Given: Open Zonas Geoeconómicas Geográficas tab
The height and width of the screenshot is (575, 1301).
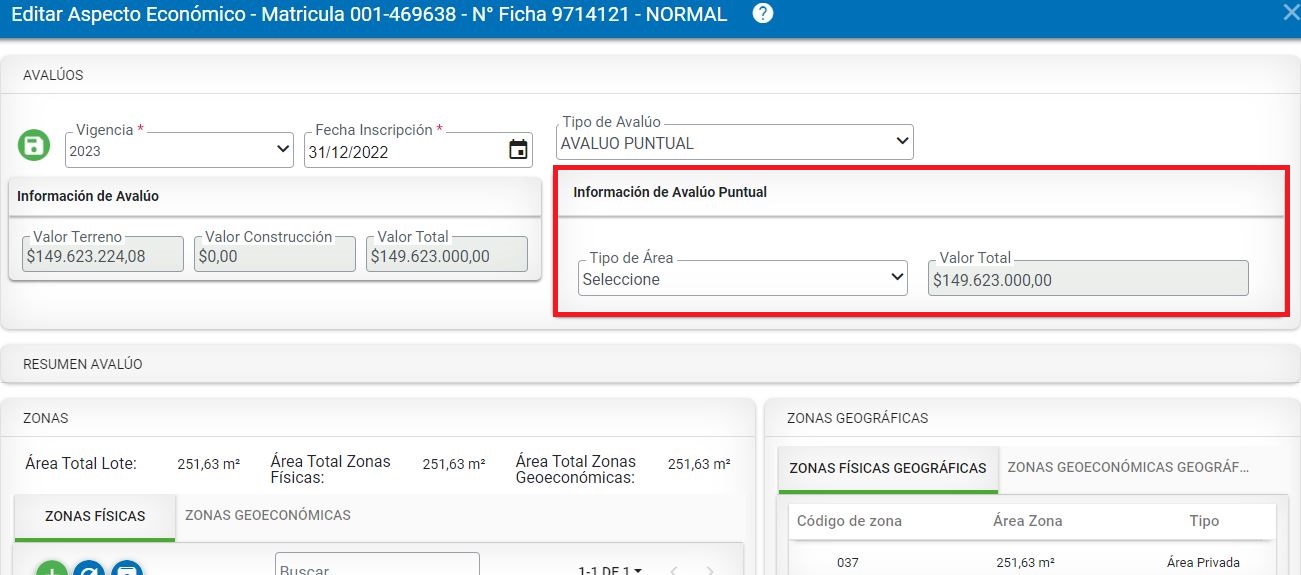Looking at the screenshot, I should (1128, 468).
